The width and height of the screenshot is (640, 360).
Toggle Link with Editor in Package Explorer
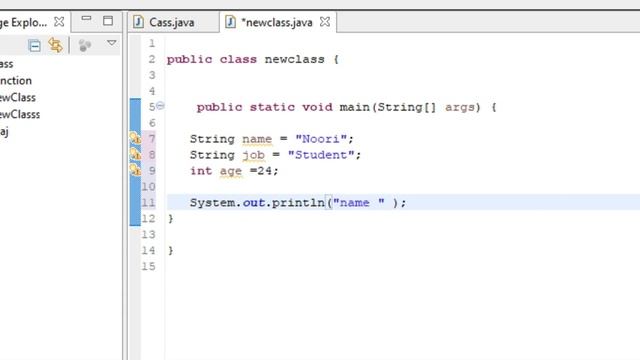pos(56,45)
